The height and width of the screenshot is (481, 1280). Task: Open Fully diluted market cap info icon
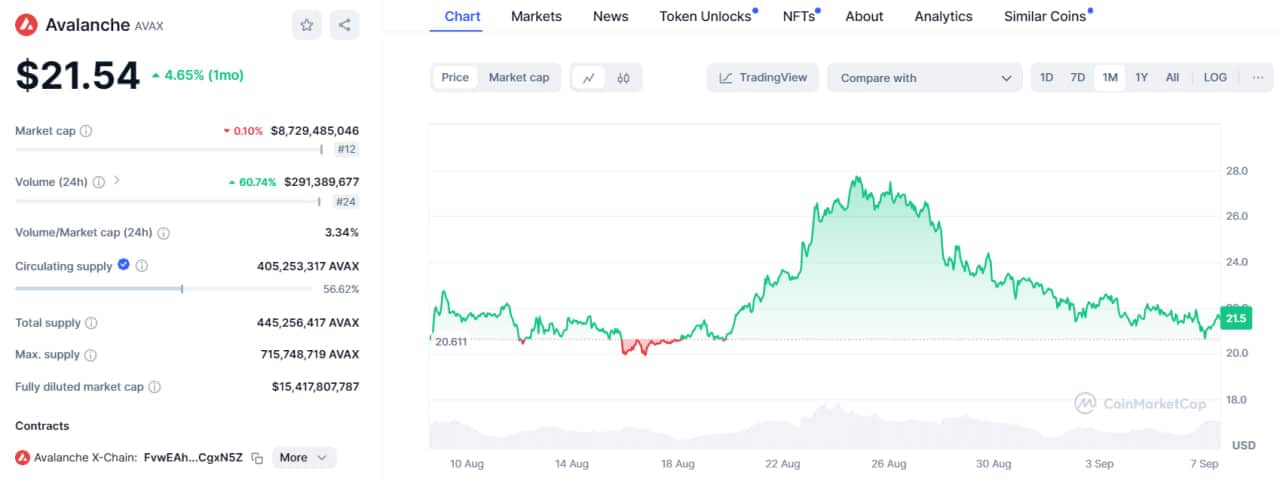coord(154,387)
